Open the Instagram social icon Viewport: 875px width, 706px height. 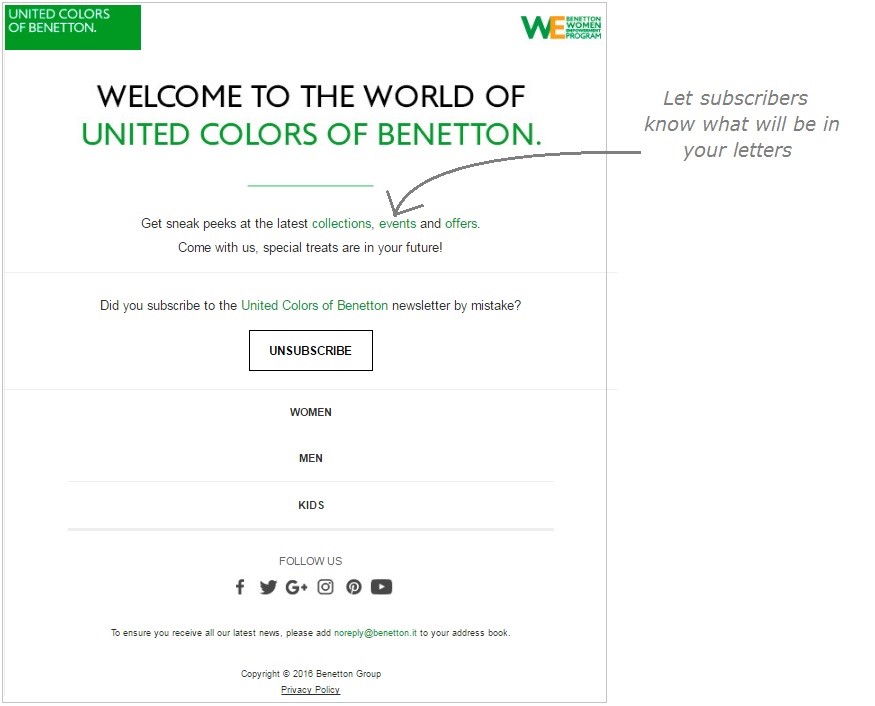(x=325, y=587)
